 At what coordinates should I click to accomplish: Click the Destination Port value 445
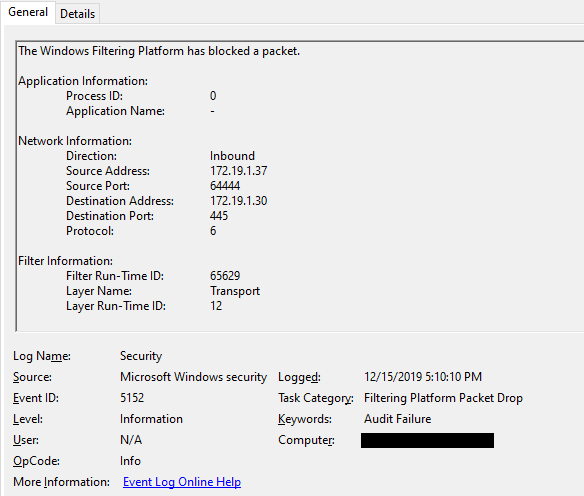pyautogui.click(x=219, y=216)
